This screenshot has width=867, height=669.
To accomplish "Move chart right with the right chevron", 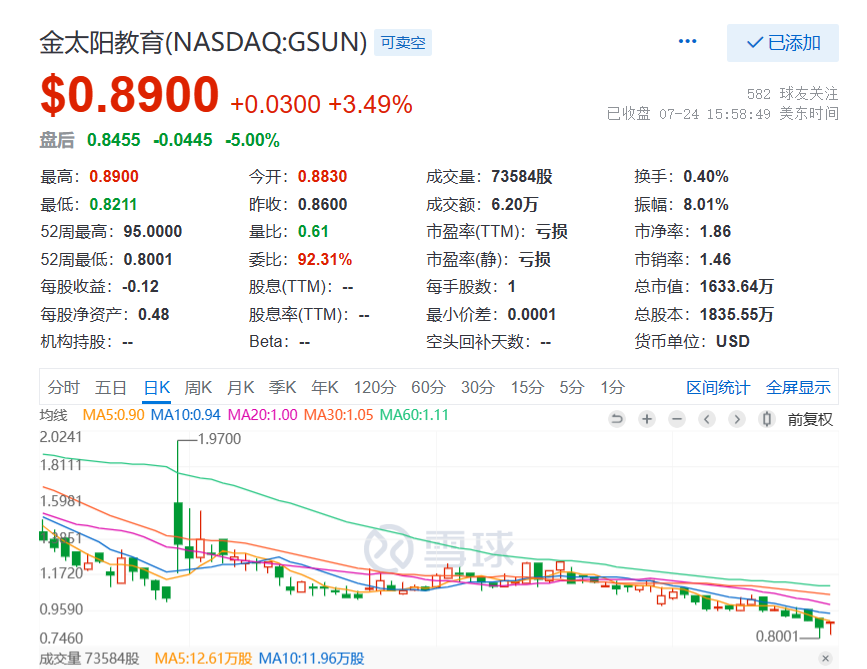I will coord(737,419).
